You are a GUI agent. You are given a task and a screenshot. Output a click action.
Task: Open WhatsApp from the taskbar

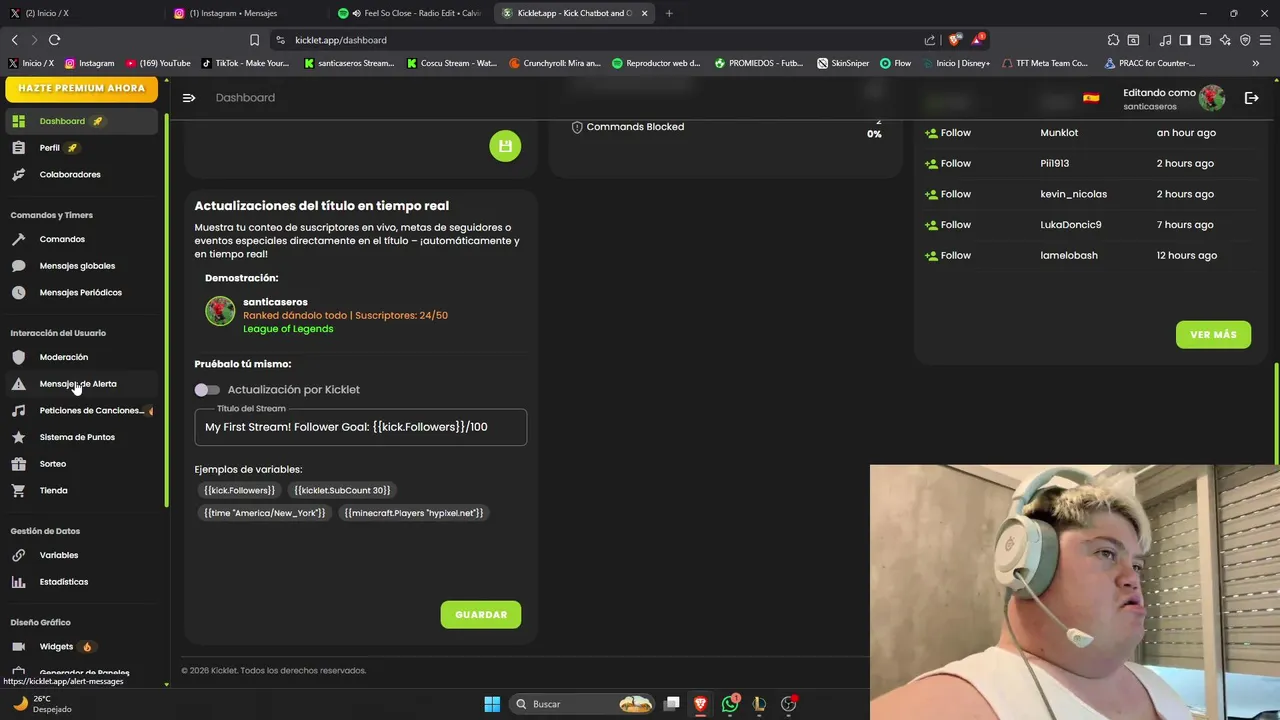730,704
